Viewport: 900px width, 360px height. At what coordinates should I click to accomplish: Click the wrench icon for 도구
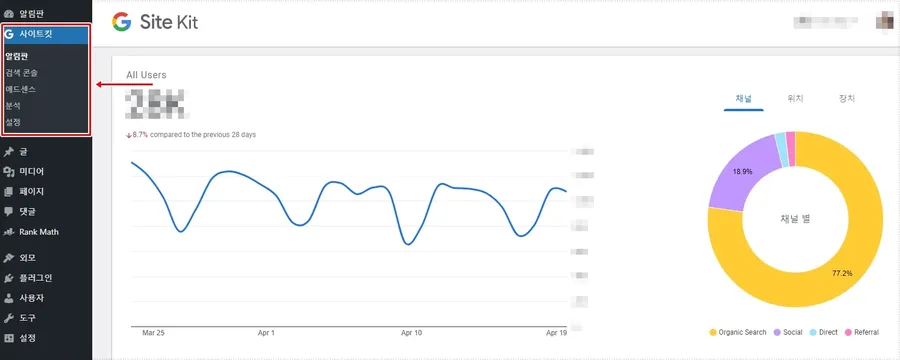[8, 318]
